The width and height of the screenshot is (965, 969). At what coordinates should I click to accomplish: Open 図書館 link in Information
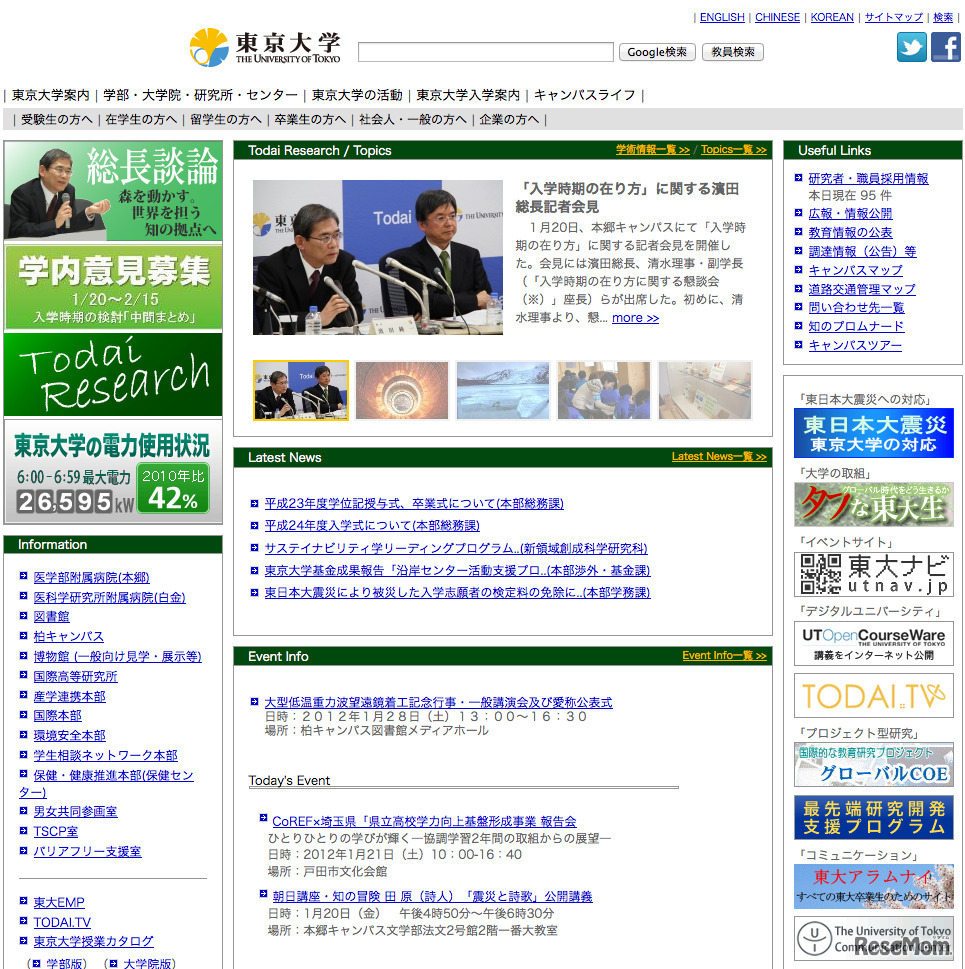coord(51,617)
